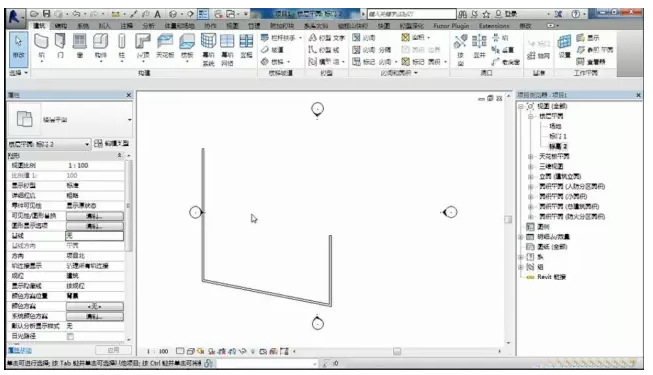The height and width of the screenshot is (375, 653).
Task: Expand the Room & Area panel title
Action: tap(398, 73)
